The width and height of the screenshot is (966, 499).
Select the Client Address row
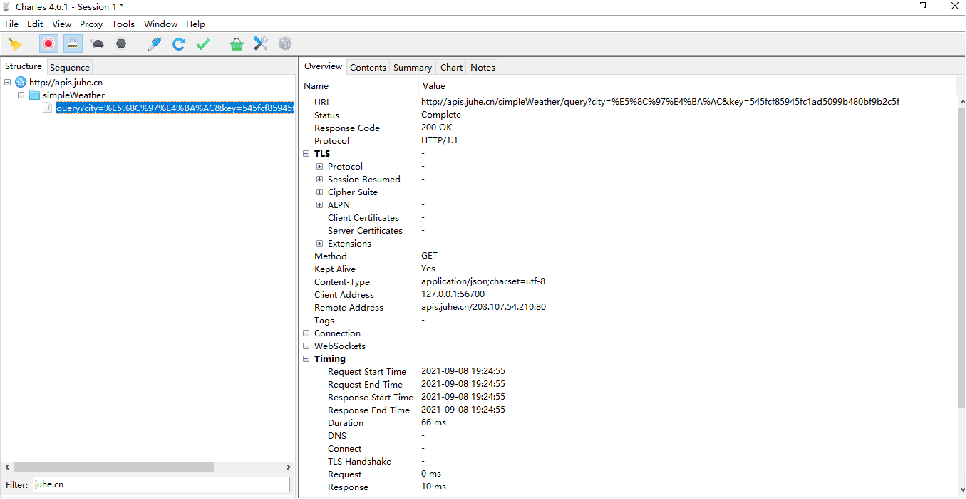click(628, 294)
